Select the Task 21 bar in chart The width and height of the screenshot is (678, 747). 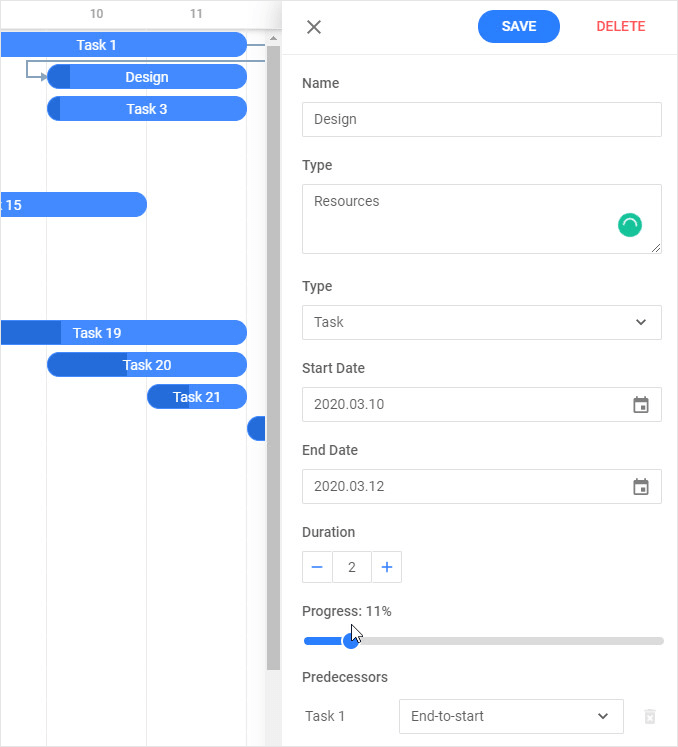pos(197,396)
